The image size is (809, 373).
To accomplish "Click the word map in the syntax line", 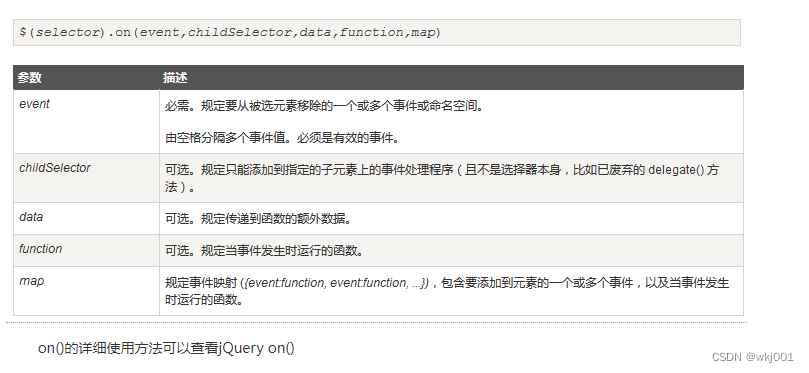I will pyautogui.click(x=423, y=33).
